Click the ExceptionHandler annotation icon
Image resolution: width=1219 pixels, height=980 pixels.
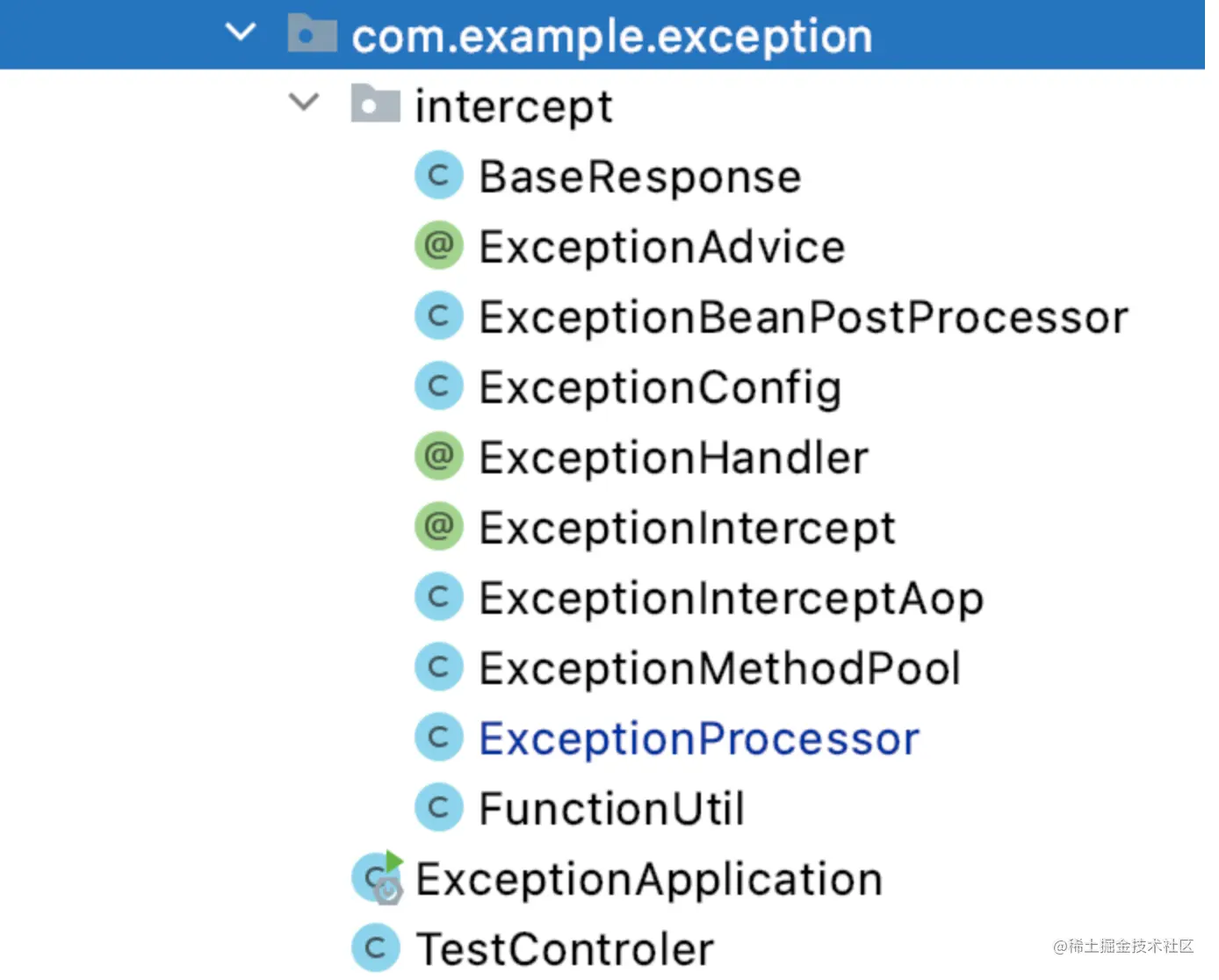tap(438, 456)
